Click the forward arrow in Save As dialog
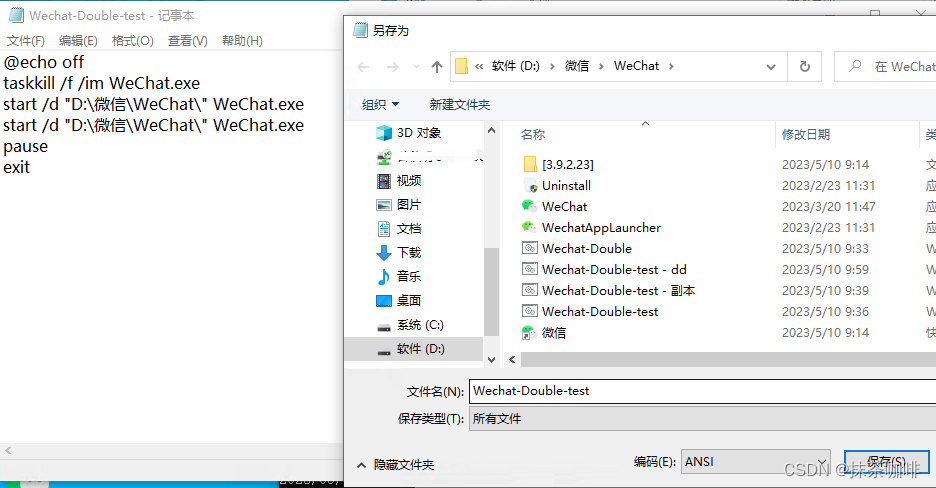Screen dimensions: 936x488 [392, 67]
